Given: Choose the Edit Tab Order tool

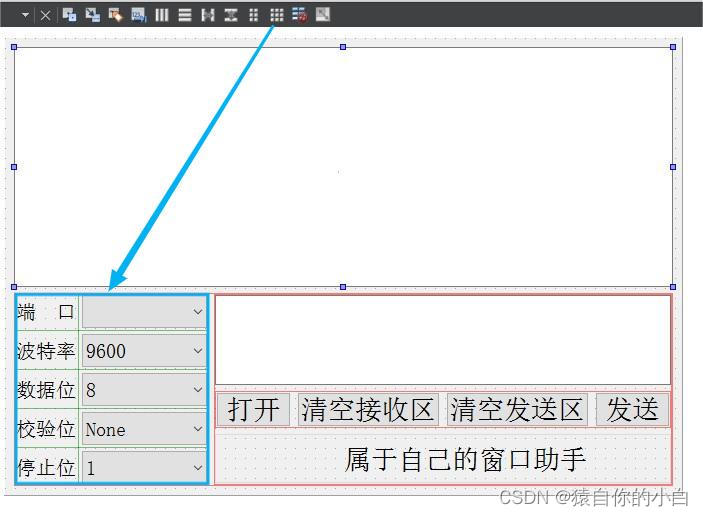Looking at the screenshot, I should tap(139, 15).
